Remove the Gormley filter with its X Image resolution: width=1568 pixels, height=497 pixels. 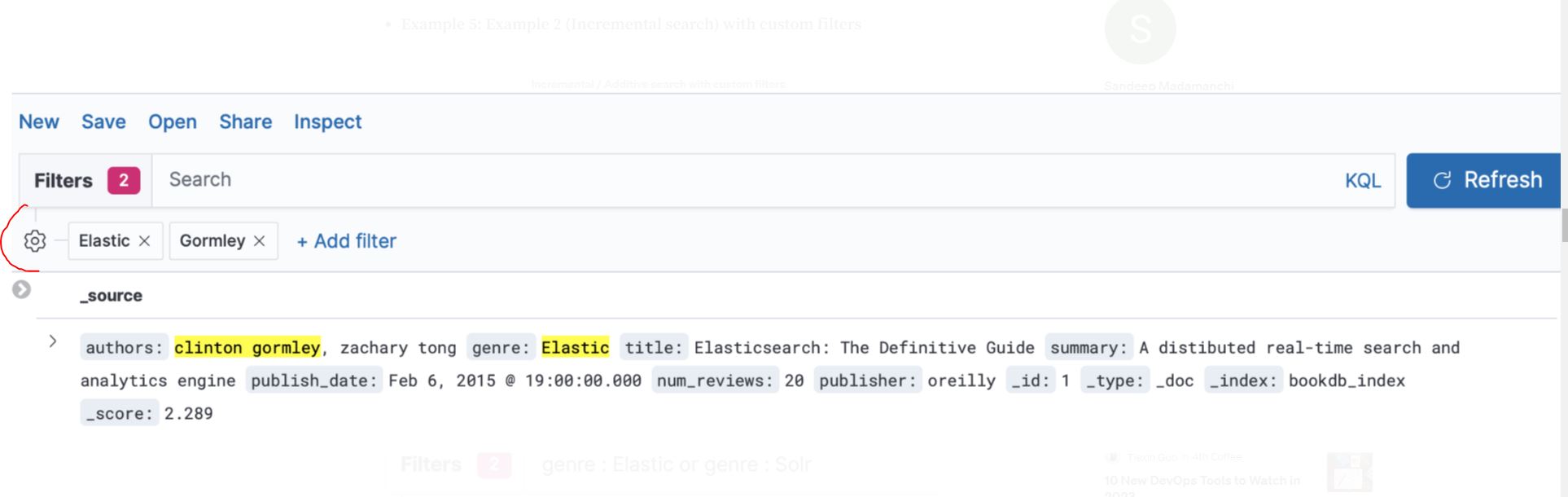(259, 241)
